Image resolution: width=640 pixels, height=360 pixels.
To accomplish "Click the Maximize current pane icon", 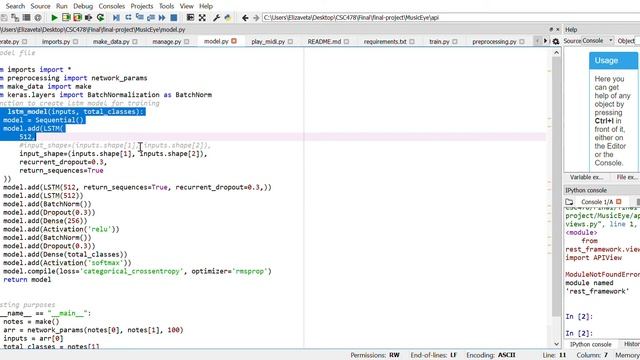I will pyautogui.click(x=190, y=18).
